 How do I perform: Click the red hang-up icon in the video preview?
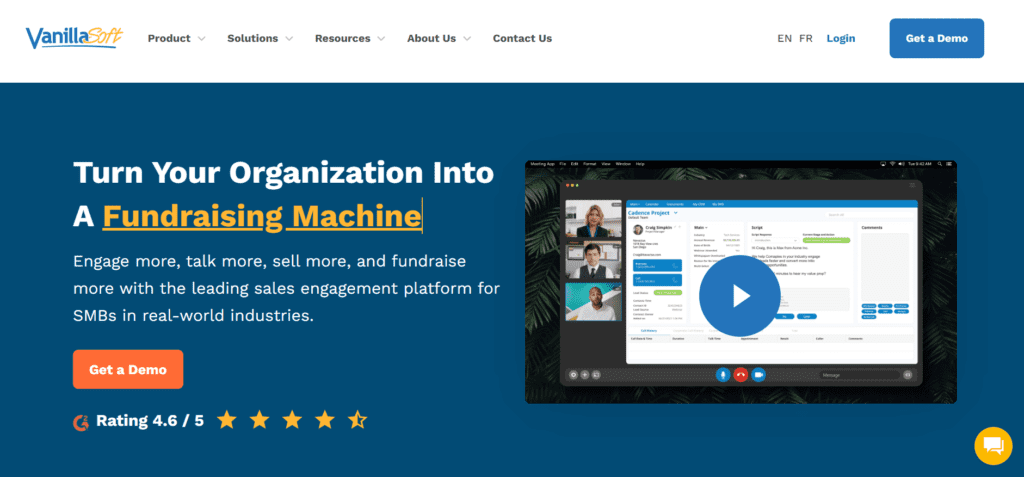[741, 374]
